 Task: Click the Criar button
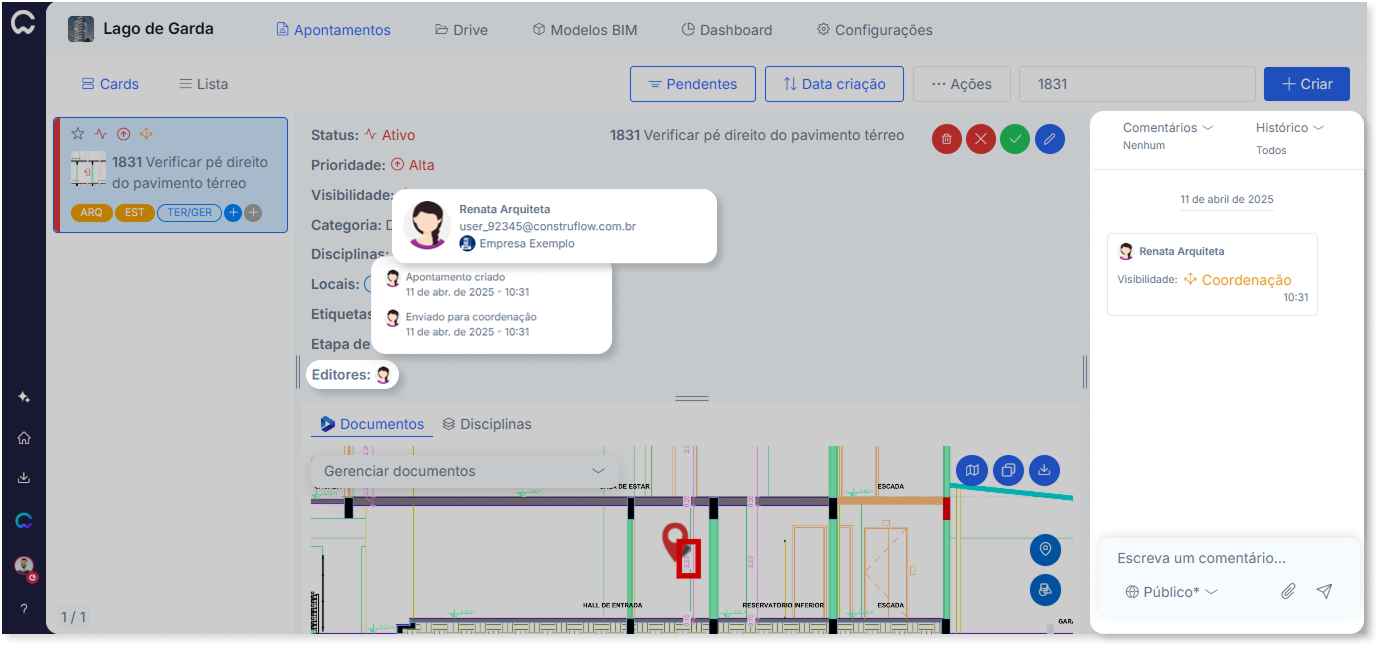(1306, 84)
